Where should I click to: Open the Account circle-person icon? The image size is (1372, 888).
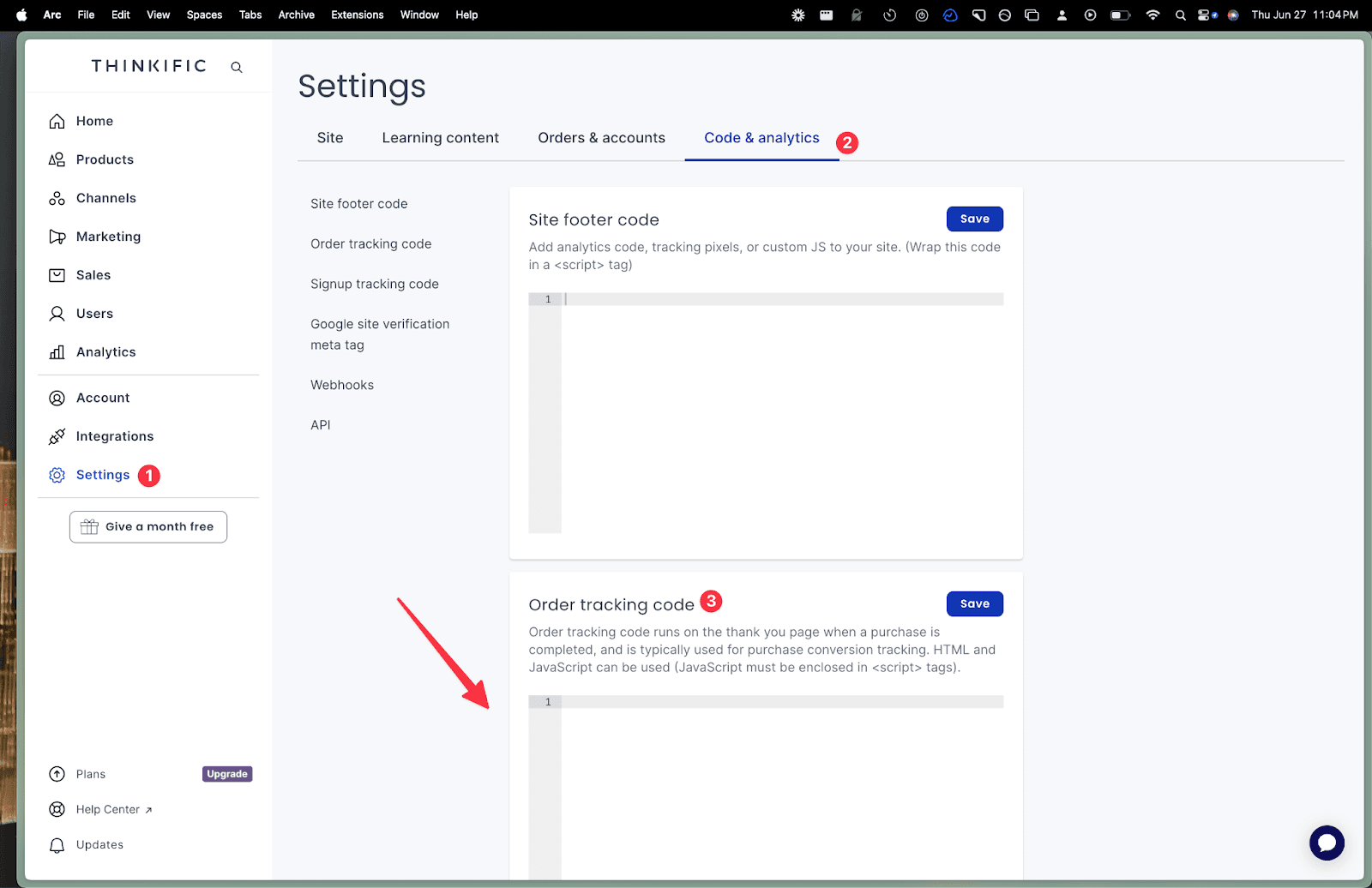[x=57, y=398]
